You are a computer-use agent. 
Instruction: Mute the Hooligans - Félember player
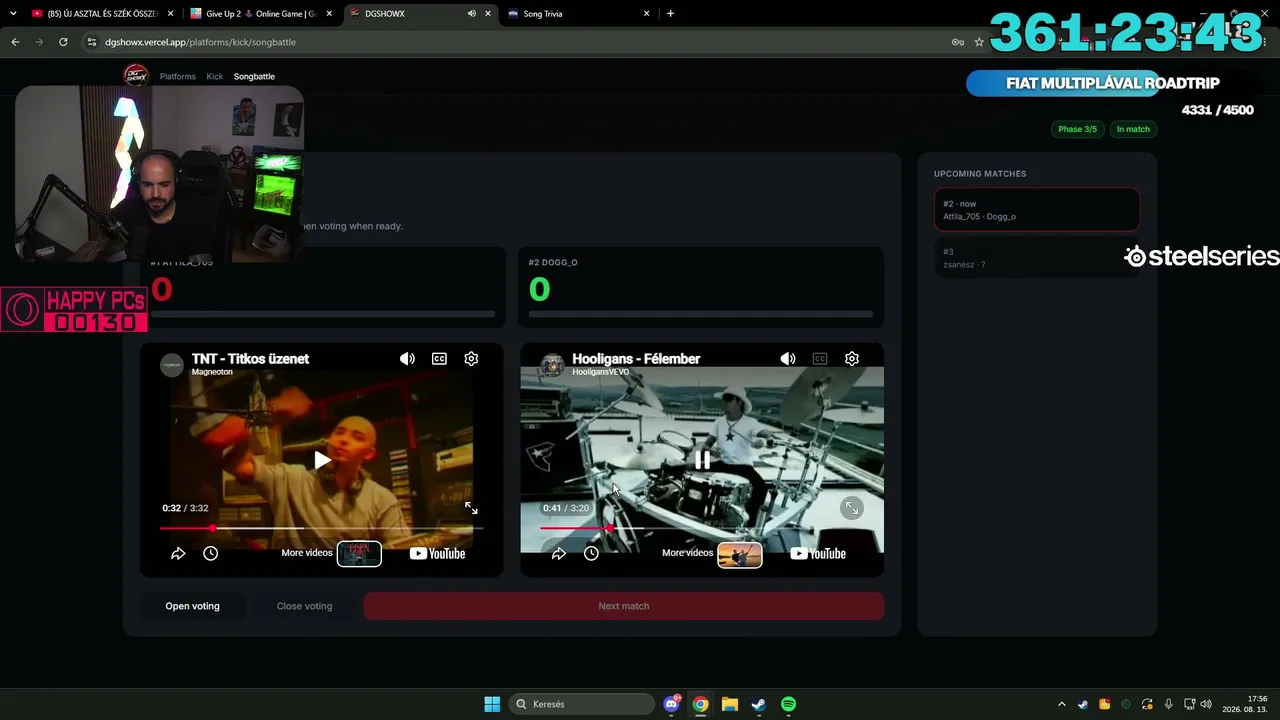[788, 359]
